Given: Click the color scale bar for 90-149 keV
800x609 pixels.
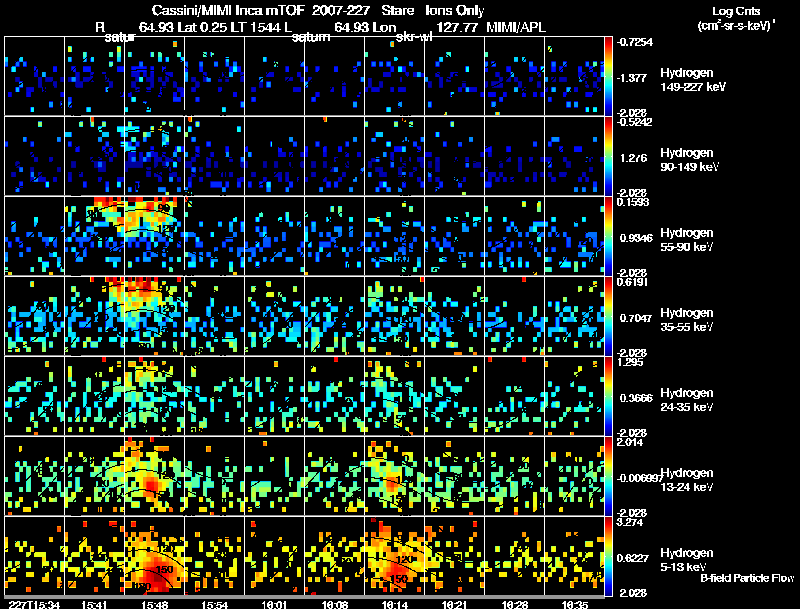Looking at the screenshot, I should click(608, 156).
